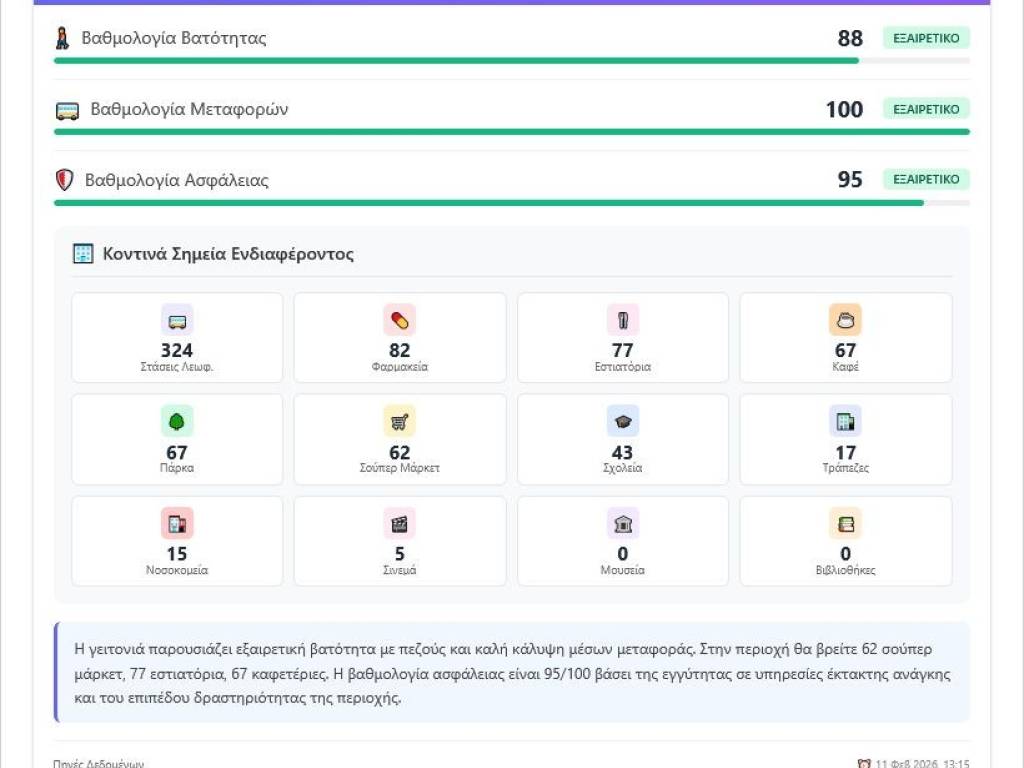Click the cinema clapperboard icon
Image resolution: width=1024 pixels, height=768 pixels.
(x=399, y=524)
